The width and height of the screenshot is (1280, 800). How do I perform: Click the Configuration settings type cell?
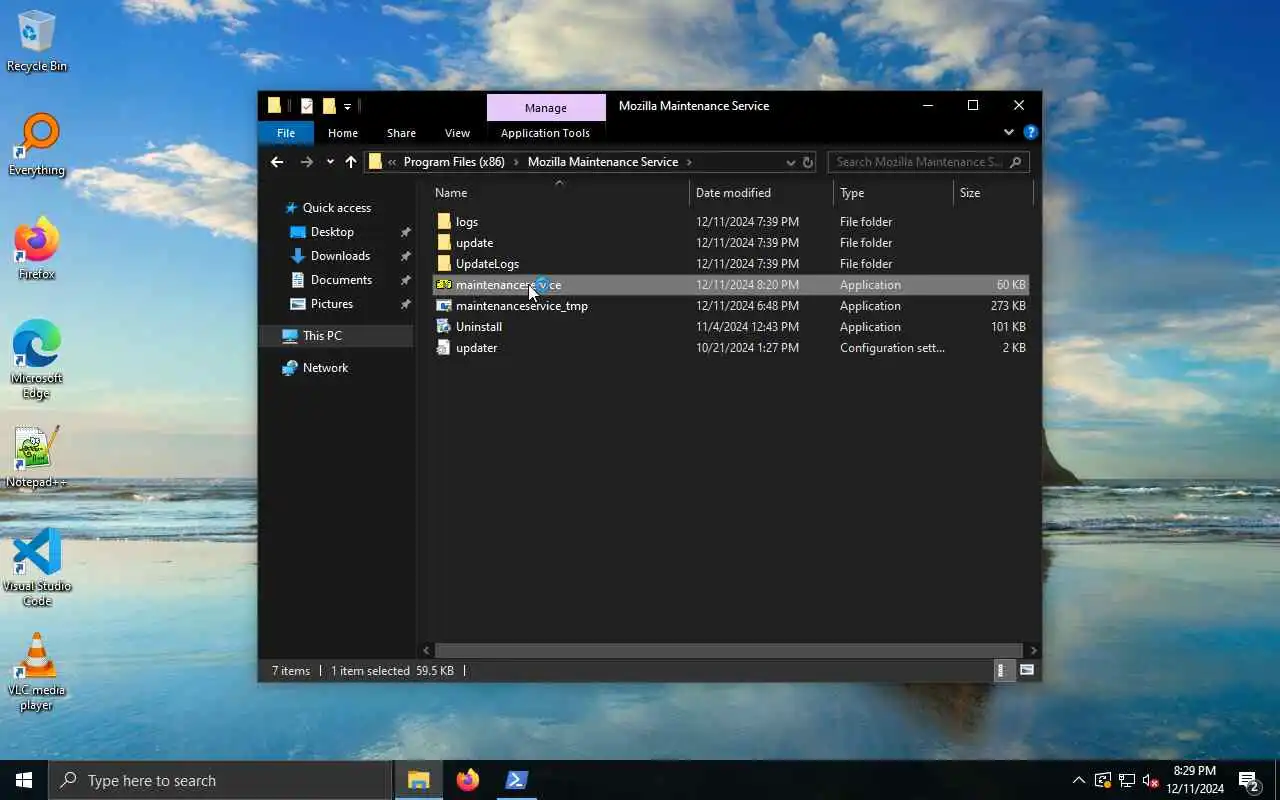[892, 348]
